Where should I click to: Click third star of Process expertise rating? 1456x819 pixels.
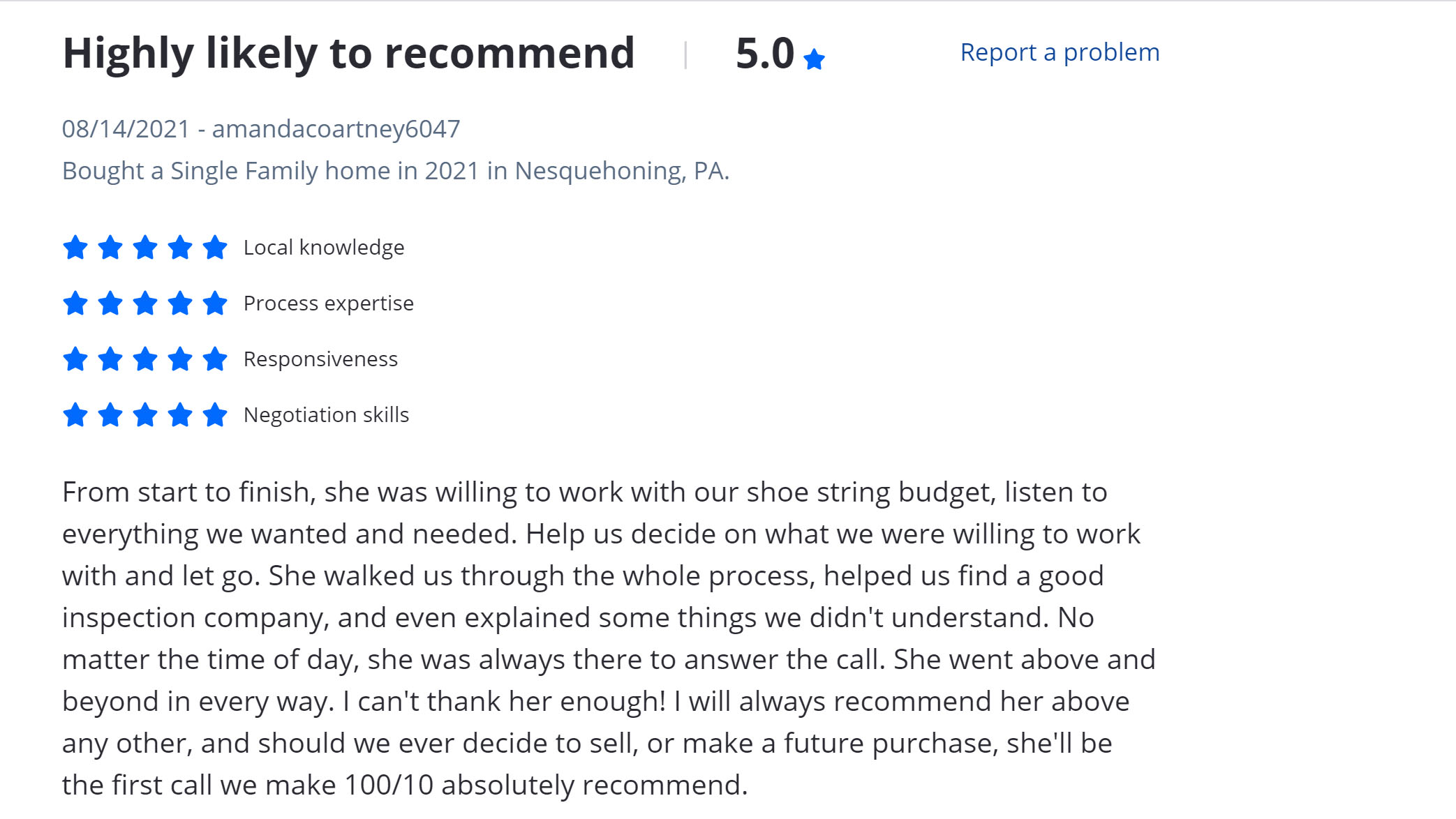tap(145, 303)
